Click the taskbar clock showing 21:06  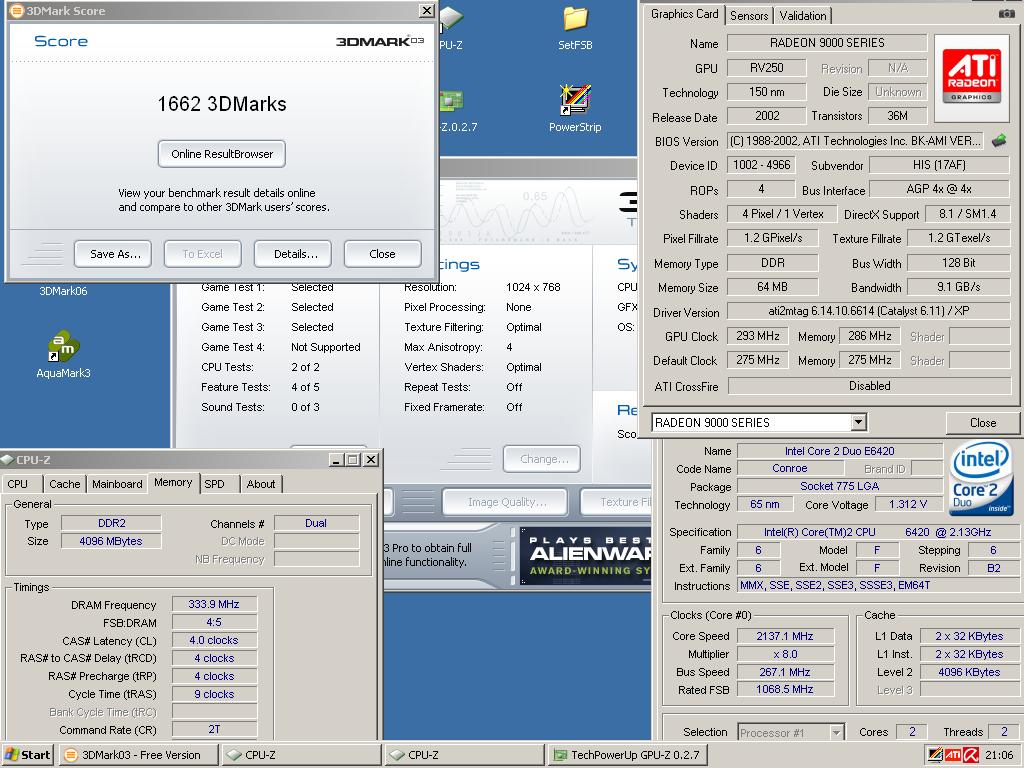[999, 756]
